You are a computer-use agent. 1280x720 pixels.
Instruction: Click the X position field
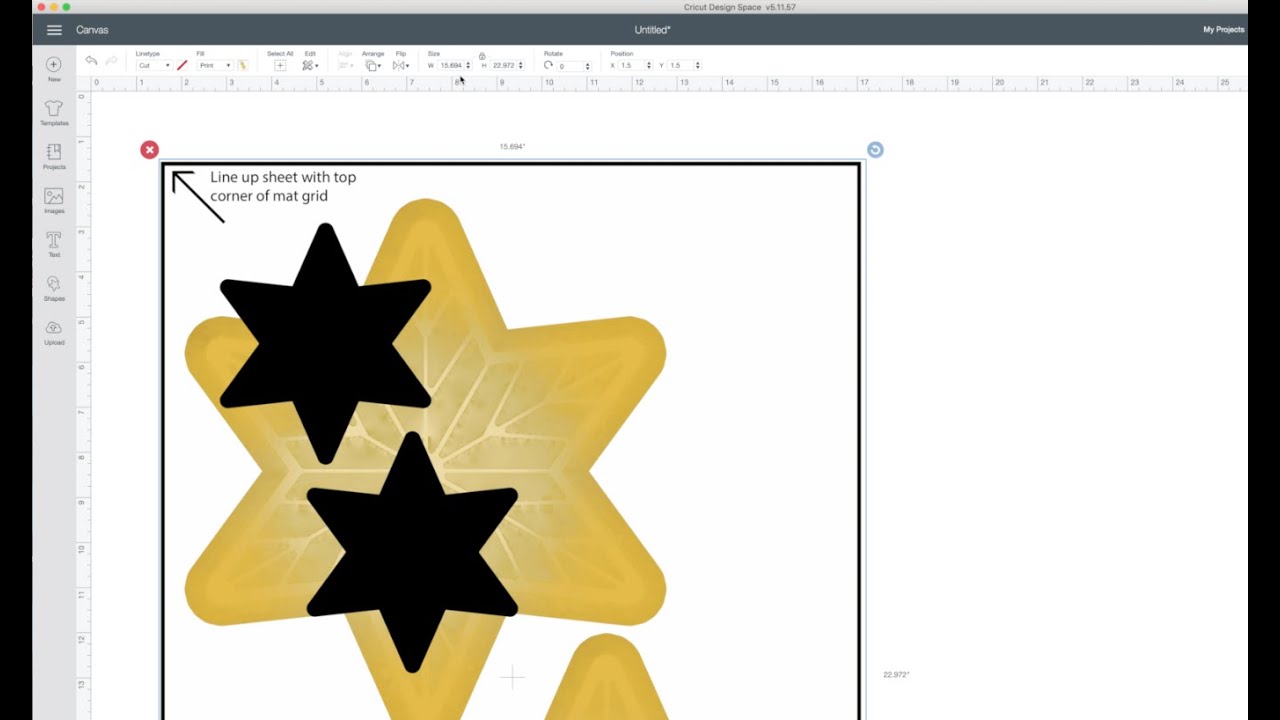click(632, 65)
